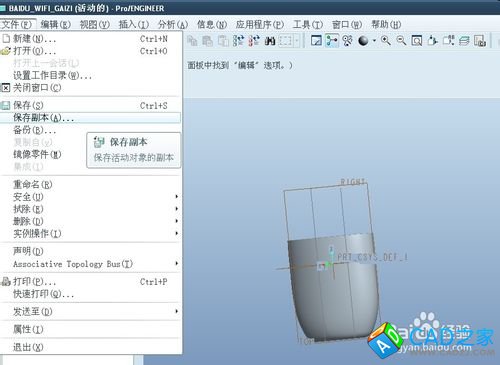Expand the 拭除(E) submenu arrow
The image size is (500, 365).
click(x=177, y=209)
